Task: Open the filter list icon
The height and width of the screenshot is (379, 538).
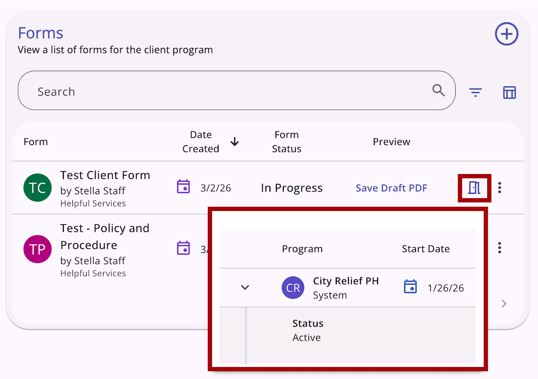Action: coord(476,92)
